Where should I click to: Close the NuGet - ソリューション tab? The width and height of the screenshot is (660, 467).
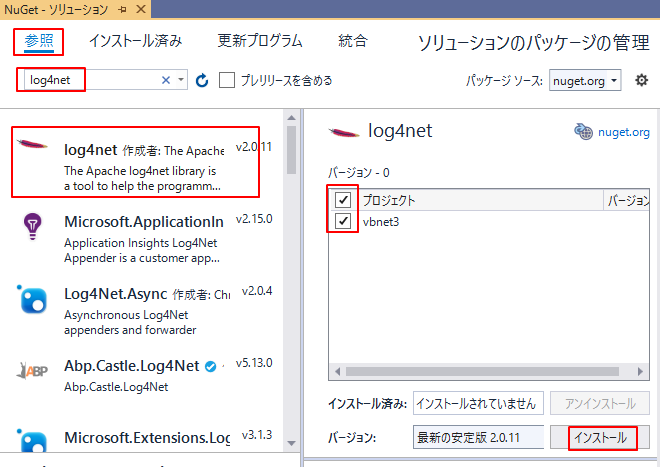pos(141,9)
